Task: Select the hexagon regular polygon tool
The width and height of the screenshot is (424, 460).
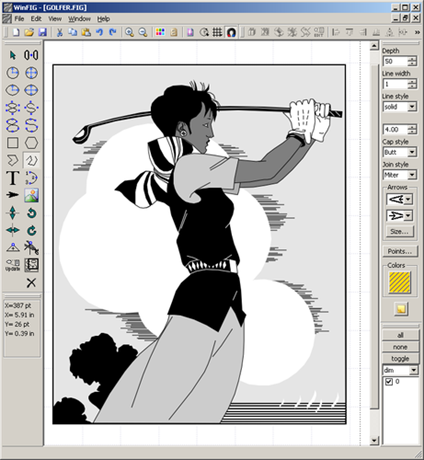Action: [31, 143]
